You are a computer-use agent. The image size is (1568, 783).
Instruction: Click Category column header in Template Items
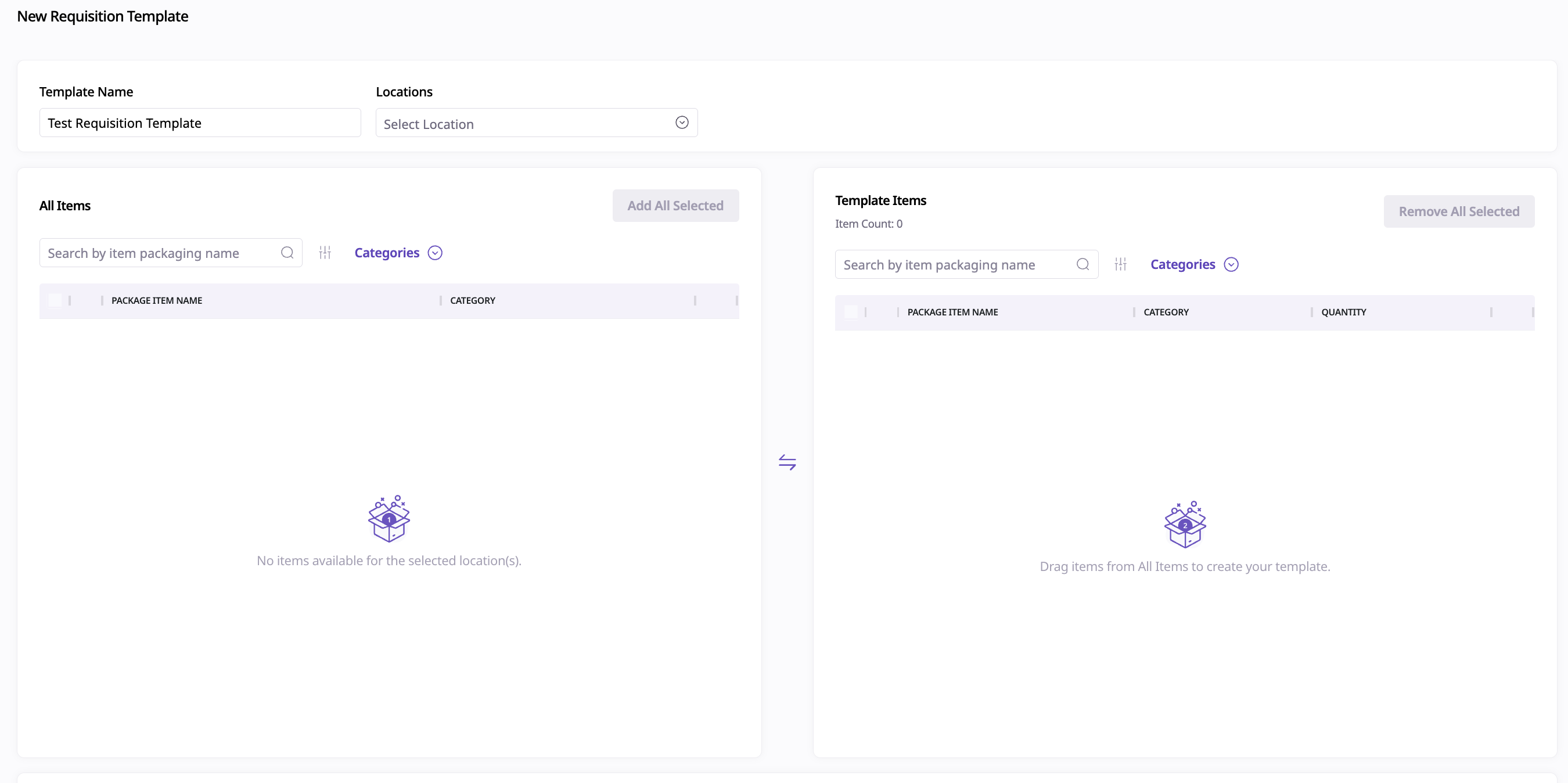tap(1166, 313)
